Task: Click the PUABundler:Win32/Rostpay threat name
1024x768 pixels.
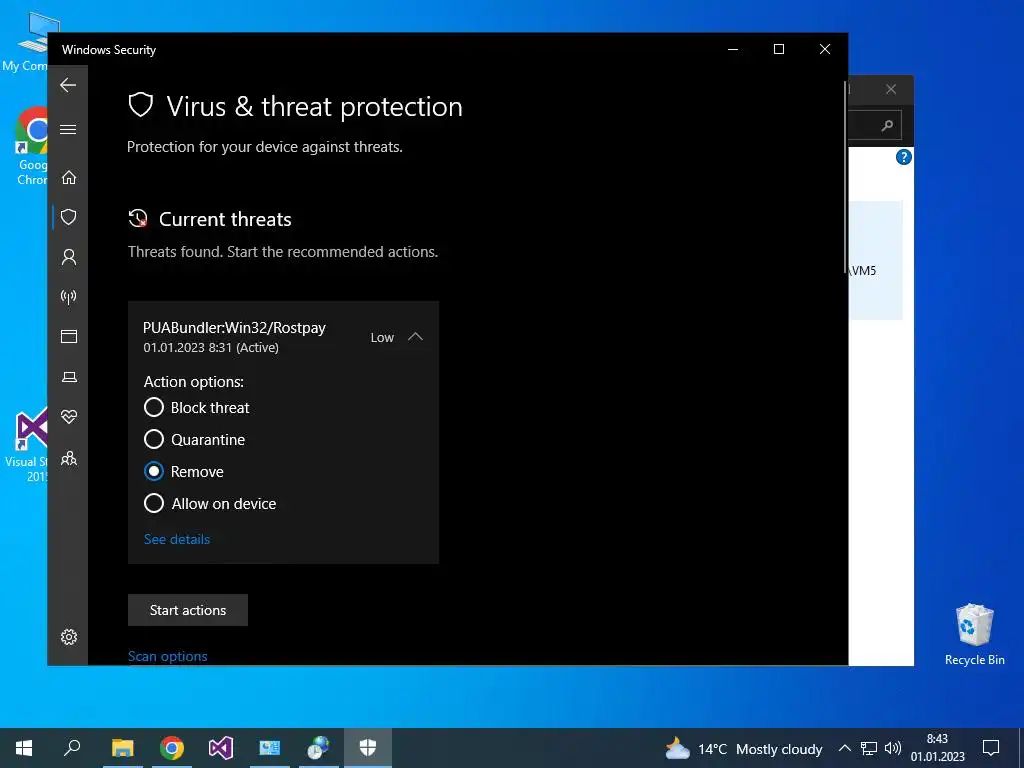Action: pyautogui.click(x=234, y=328)
